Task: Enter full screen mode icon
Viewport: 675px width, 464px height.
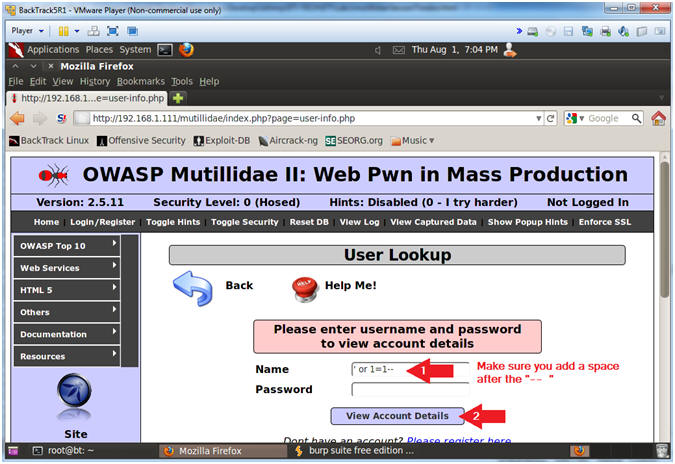Action: click(x=113, y=31)
